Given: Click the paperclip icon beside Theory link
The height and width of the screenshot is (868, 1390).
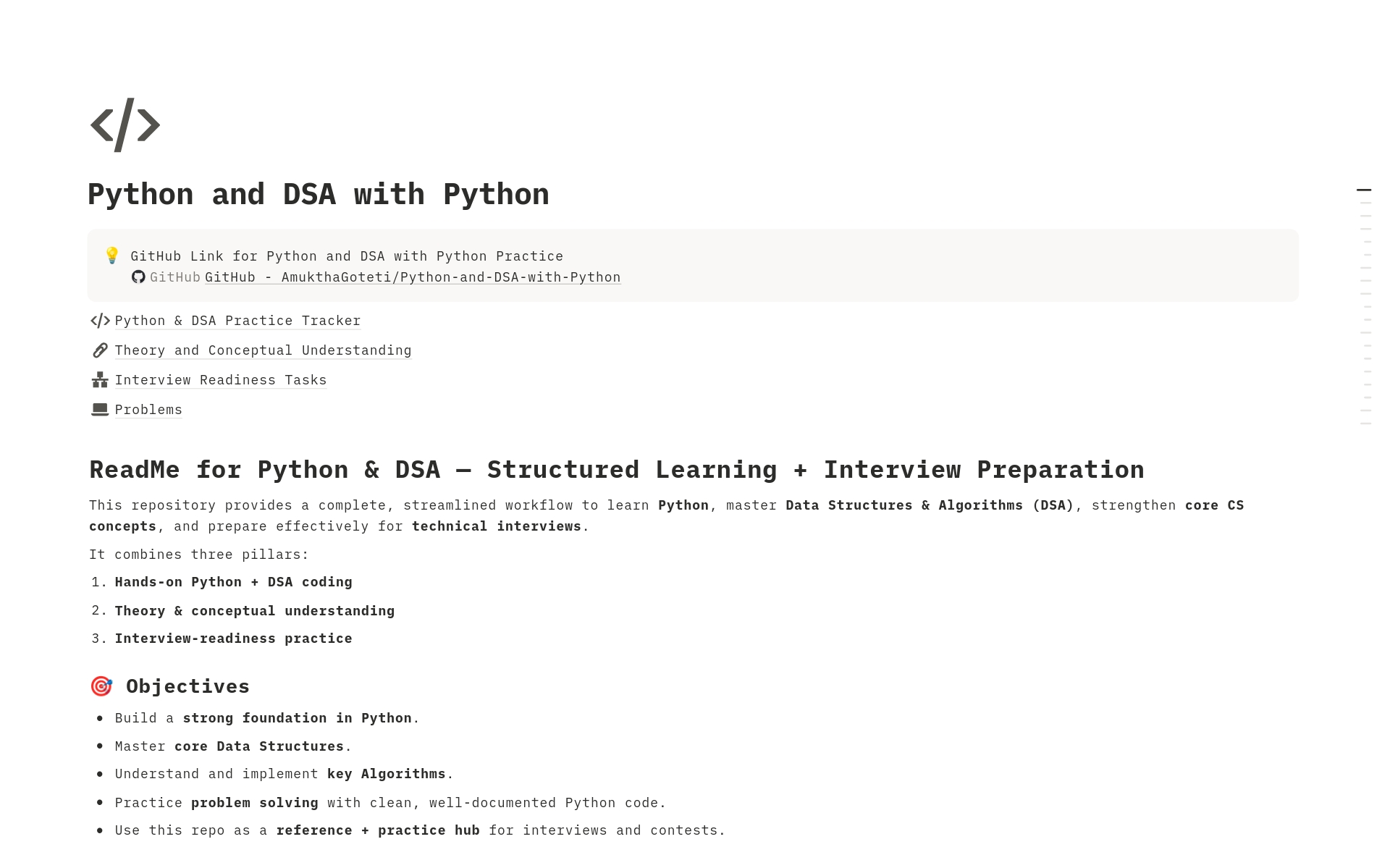Looking at the screenshot, I should pos(100,350).
